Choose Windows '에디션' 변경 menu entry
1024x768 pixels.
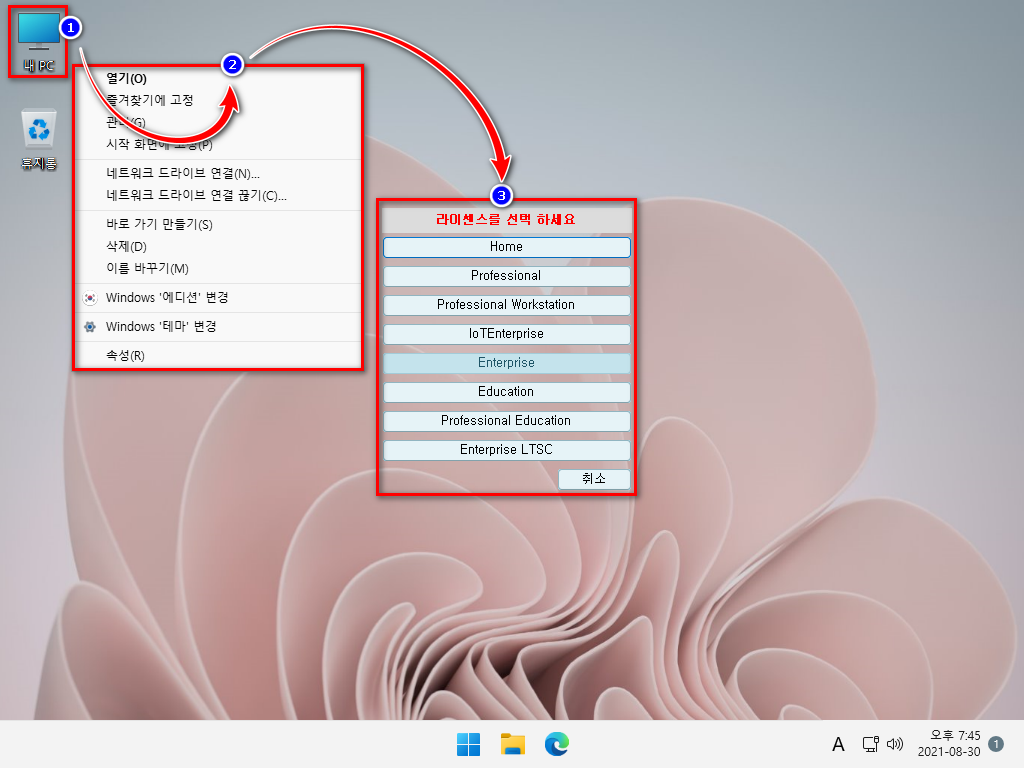click(x=218, y=298)
